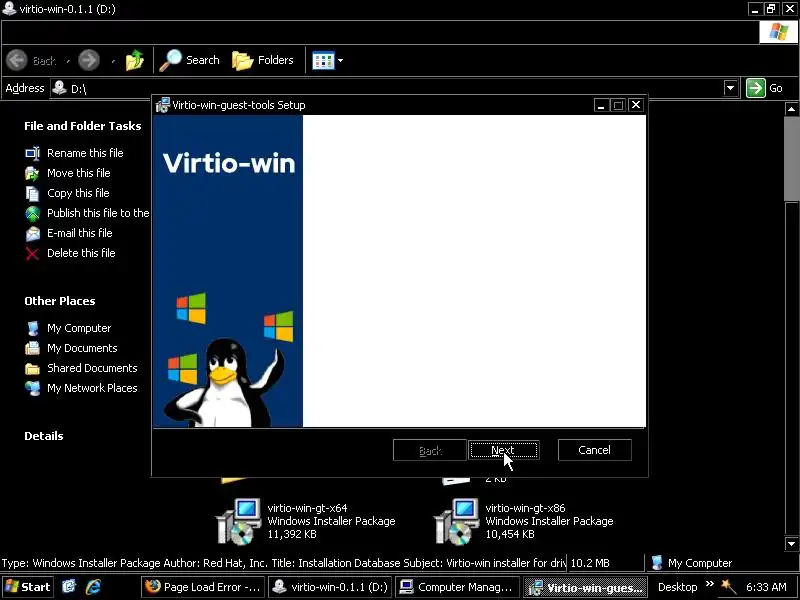Open My Documents from Other Places
This screenshot has height=600, width=800.
point(82,348)
